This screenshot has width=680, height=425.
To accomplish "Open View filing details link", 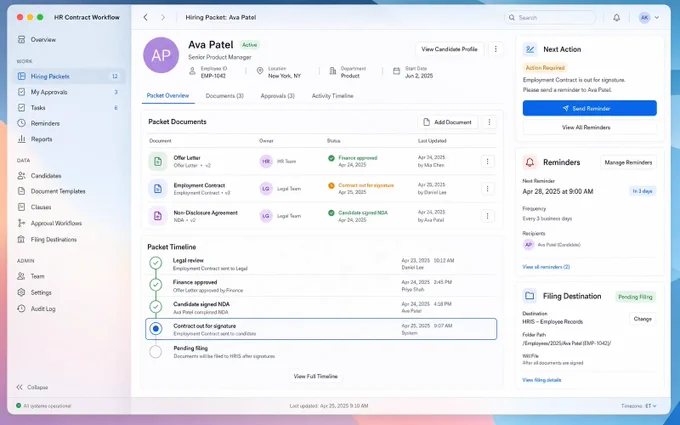I will (542, 380).
